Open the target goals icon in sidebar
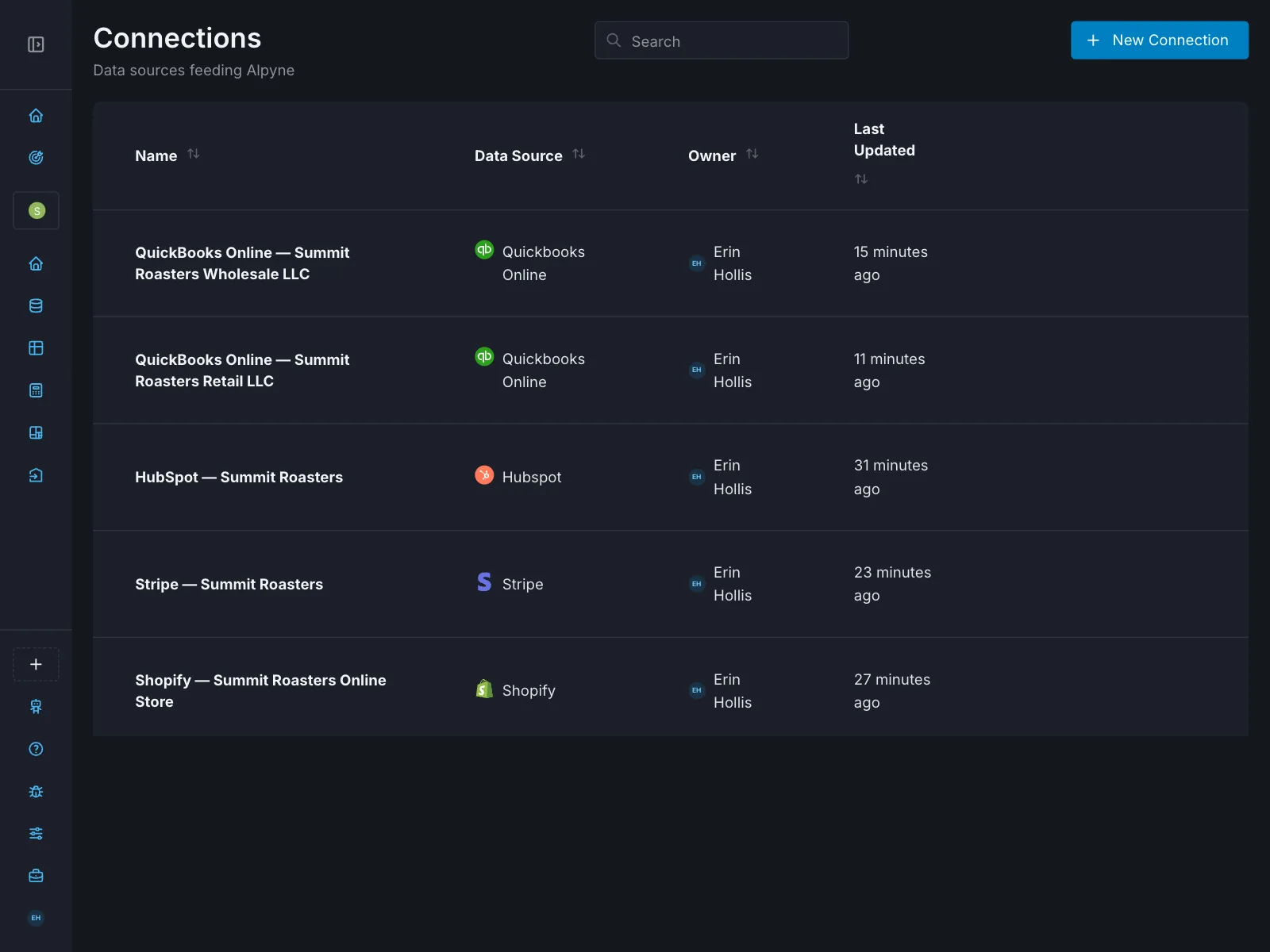Viewport: 1270px width, 952px height. tap(36, 158)
